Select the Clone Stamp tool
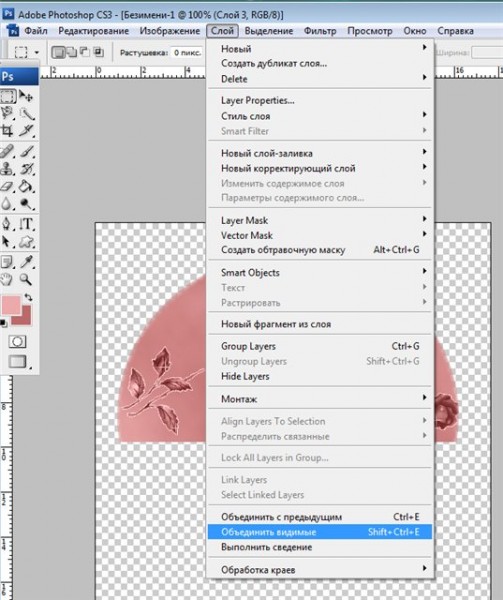This screenshot has width=503, height=600. click(x=8, y=169)
